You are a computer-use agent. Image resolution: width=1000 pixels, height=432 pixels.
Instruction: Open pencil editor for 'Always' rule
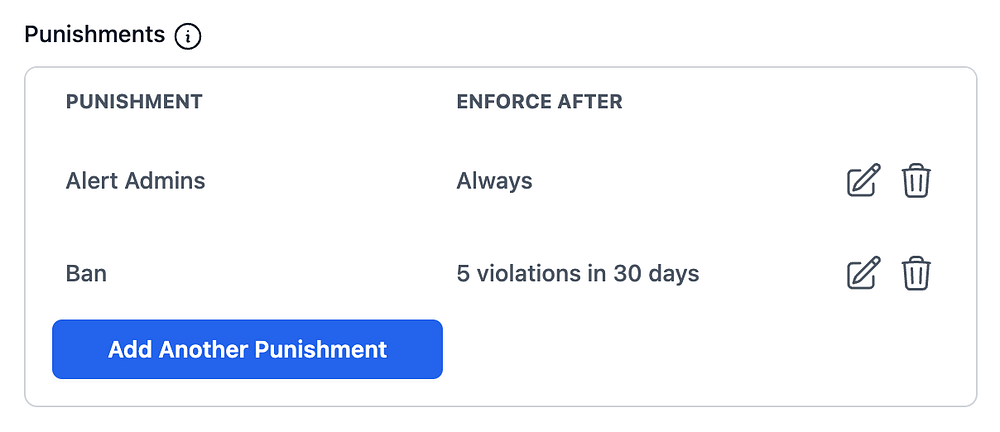pos(863,181)
